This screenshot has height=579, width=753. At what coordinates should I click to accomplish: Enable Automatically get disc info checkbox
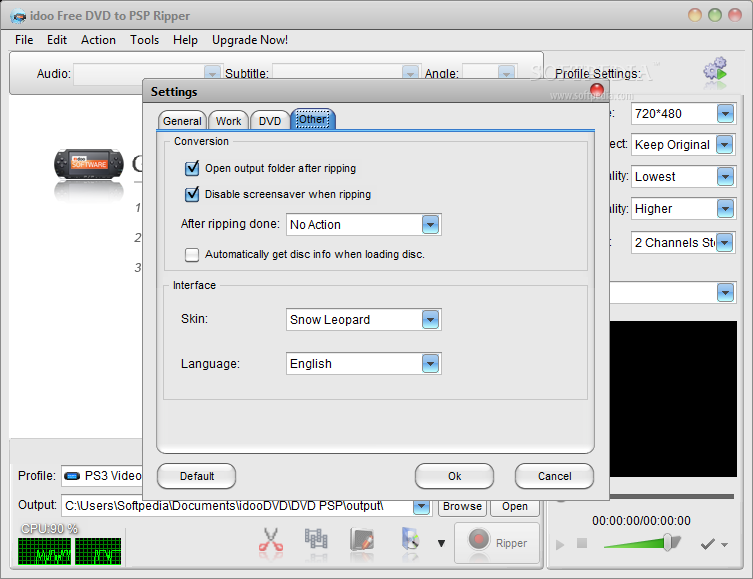click(192, 254)
